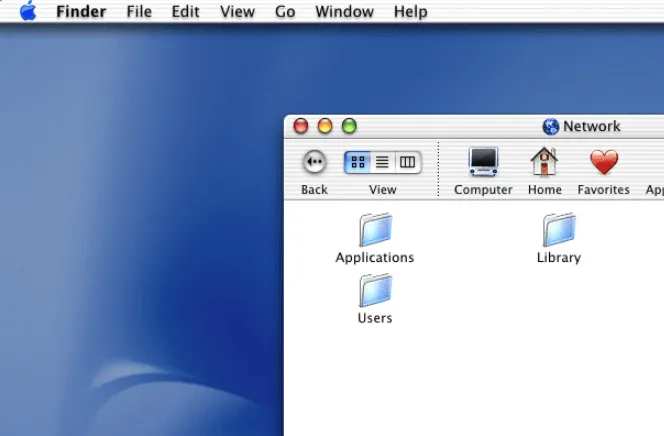664x436 pixels.
Task: Open the Apple menu
Action: (28, 11)
